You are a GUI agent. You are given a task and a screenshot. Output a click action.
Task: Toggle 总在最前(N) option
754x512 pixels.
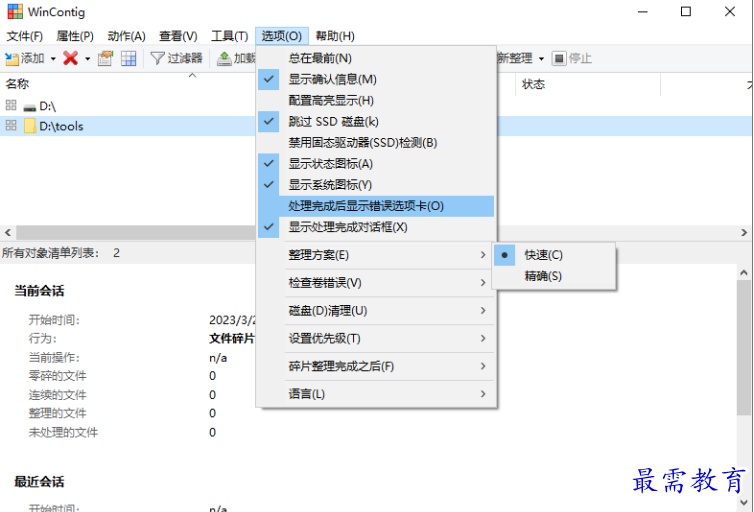376,58
